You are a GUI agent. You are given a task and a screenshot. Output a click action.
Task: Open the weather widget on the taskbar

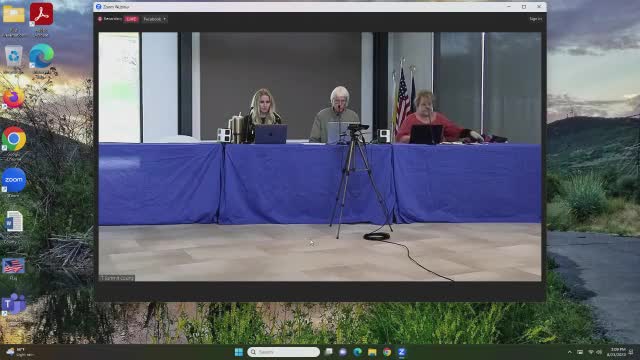pos(20,352)
